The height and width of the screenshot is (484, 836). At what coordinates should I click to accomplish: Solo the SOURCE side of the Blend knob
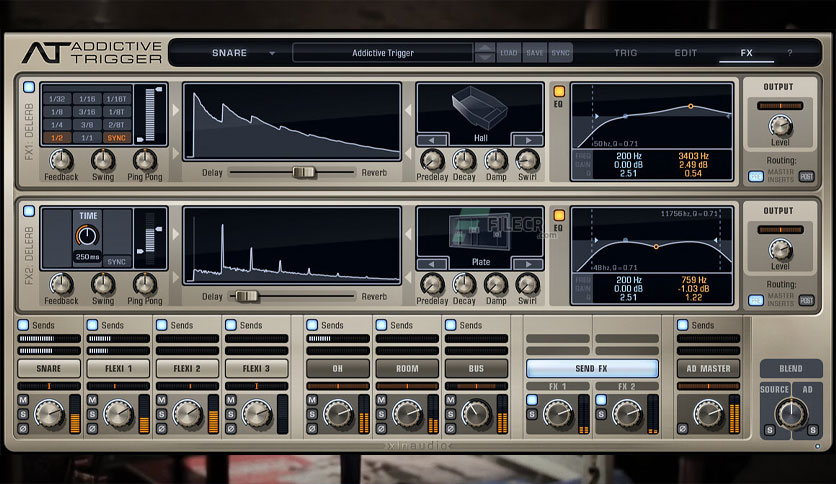(769, 430)
